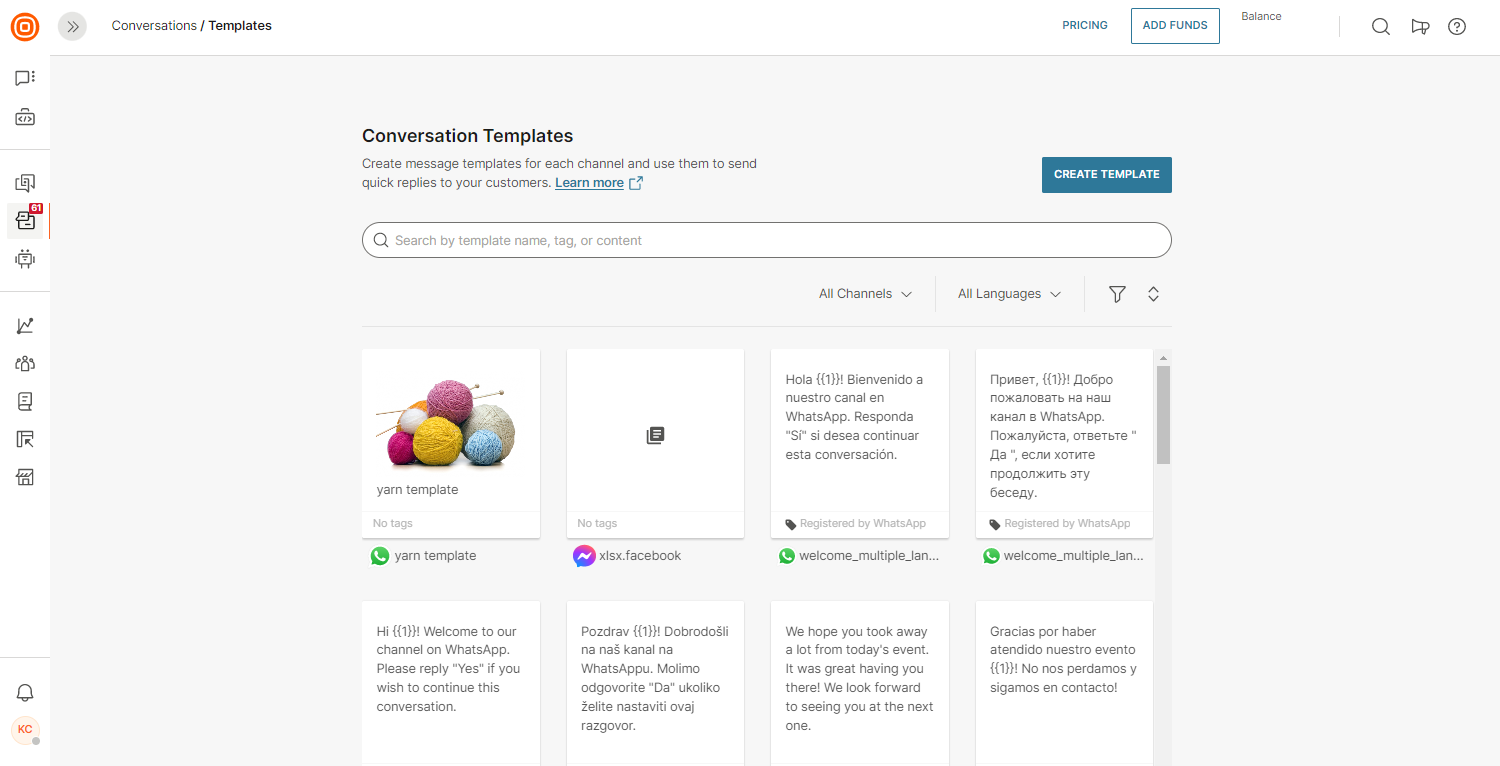Click the ADD FUNDS button
This screenshot has height=766, width=1500.
point(1175,26)
